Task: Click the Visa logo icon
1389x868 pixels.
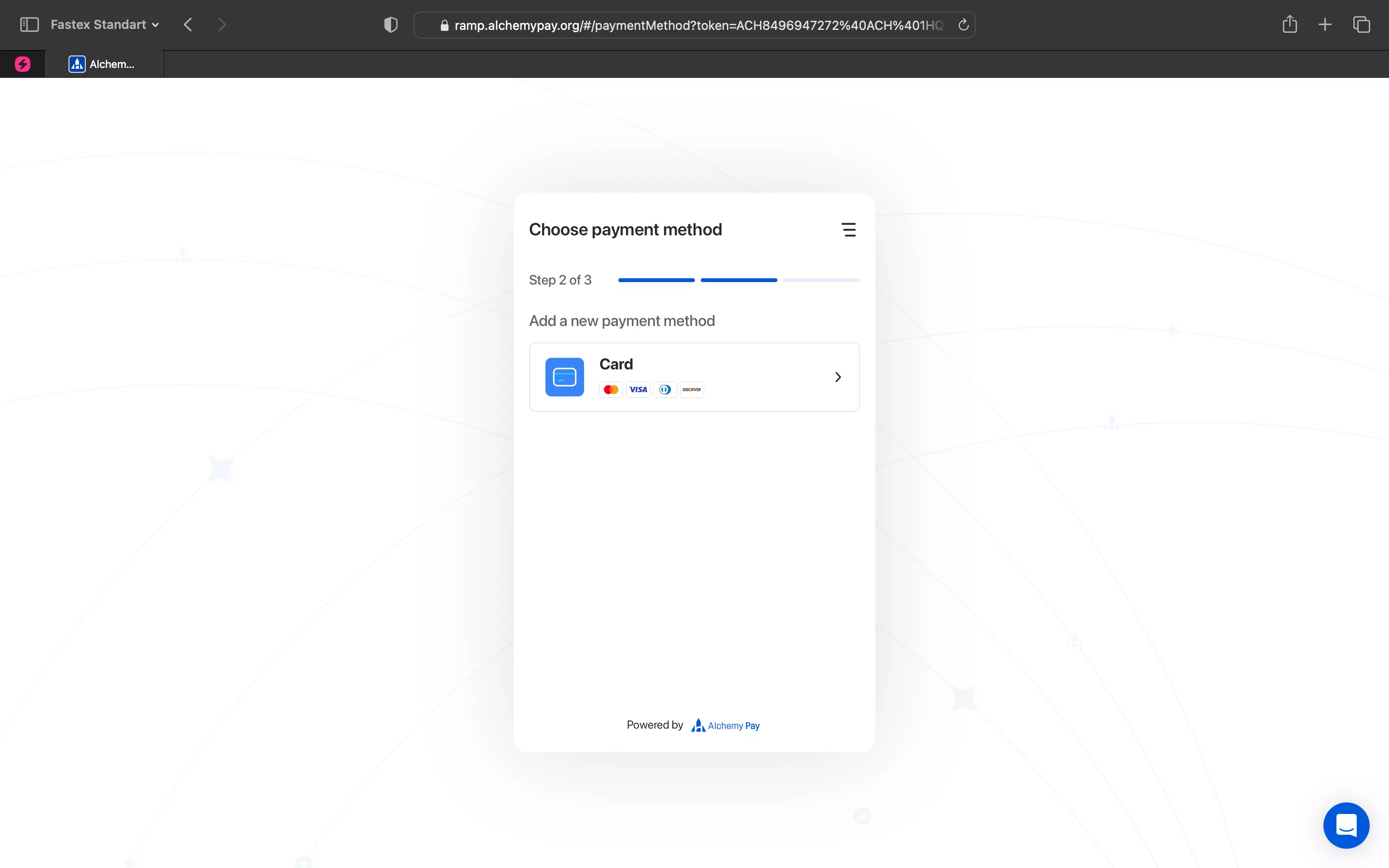Action: (638, 389)
